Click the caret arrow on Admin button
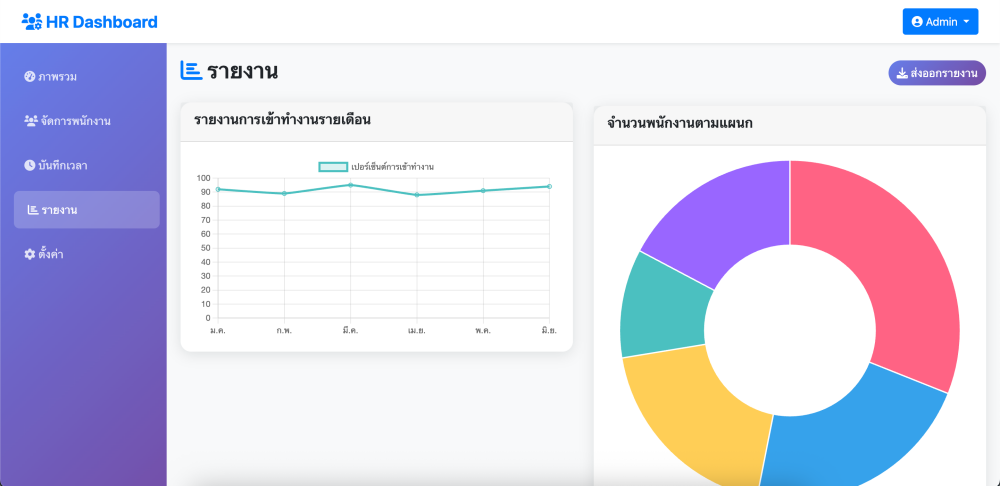The image size is (1000, 486). coord(966,22)
